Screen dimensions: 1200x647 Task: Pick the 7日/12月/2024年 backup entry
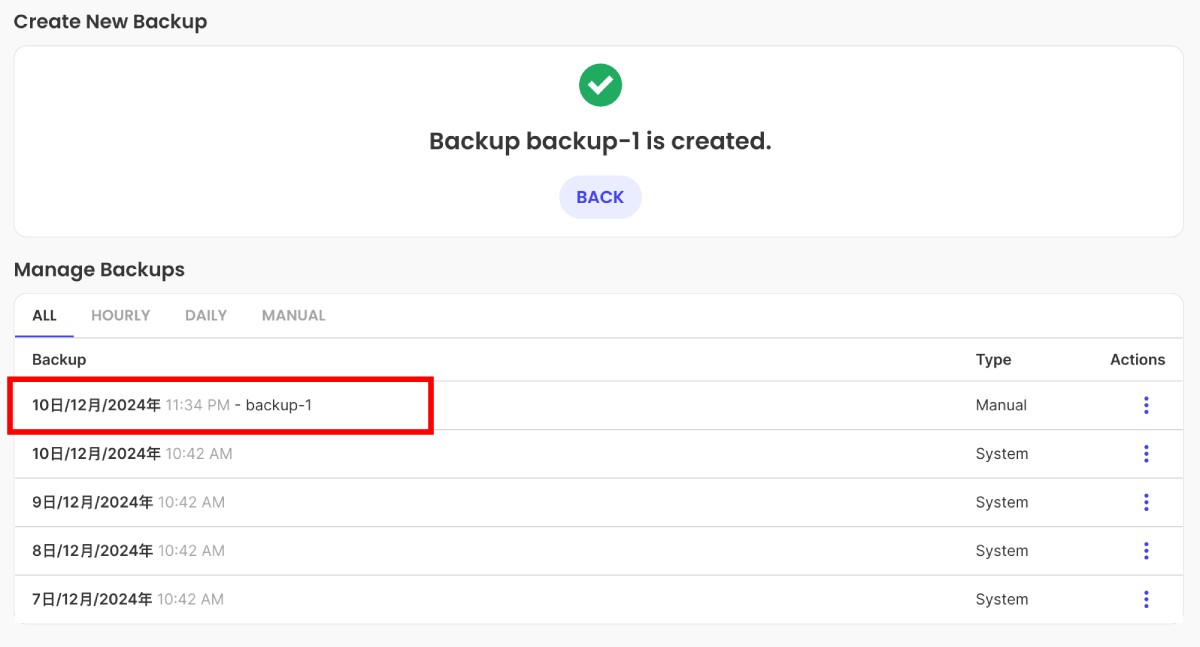click(x=128, y=599)
